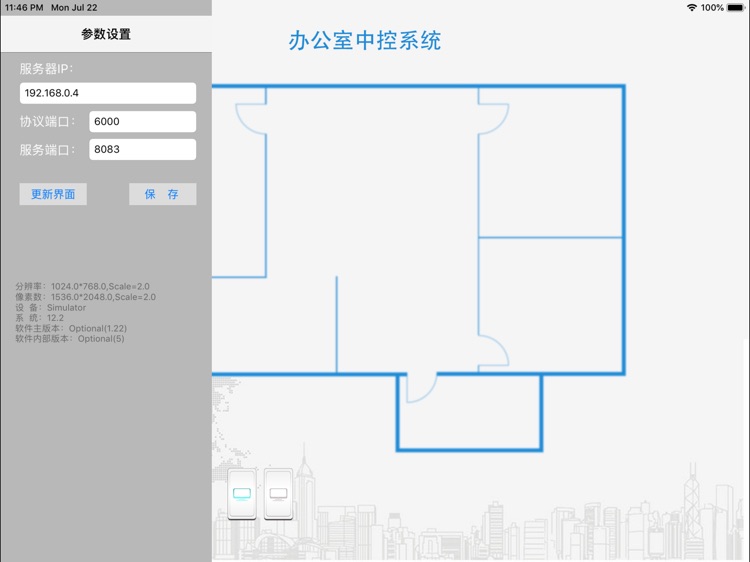Click the 服务器IP label

point(46,69)
